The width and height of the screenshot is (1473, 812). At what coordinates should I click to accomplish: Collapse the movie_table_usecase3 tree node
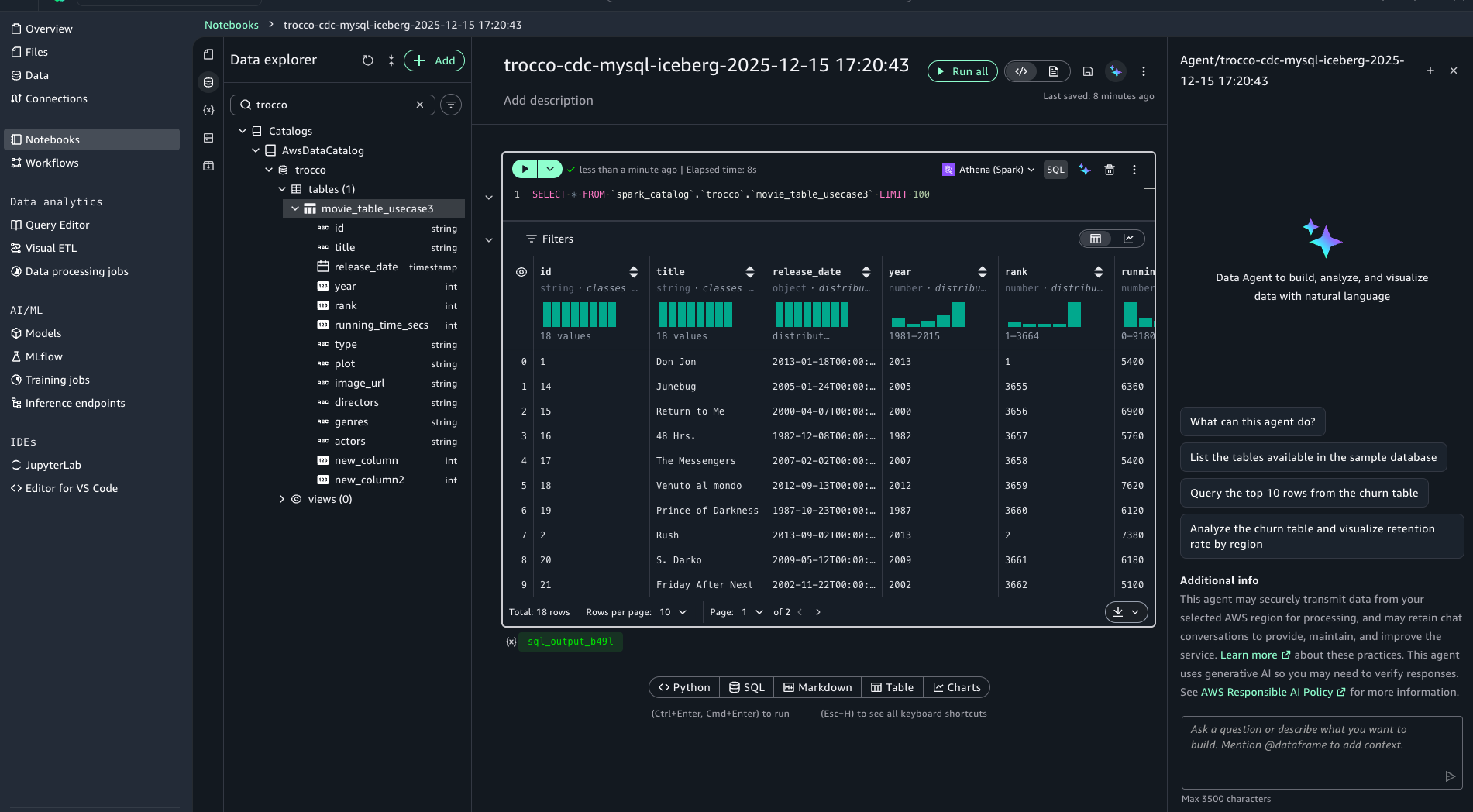coord(295,208)
